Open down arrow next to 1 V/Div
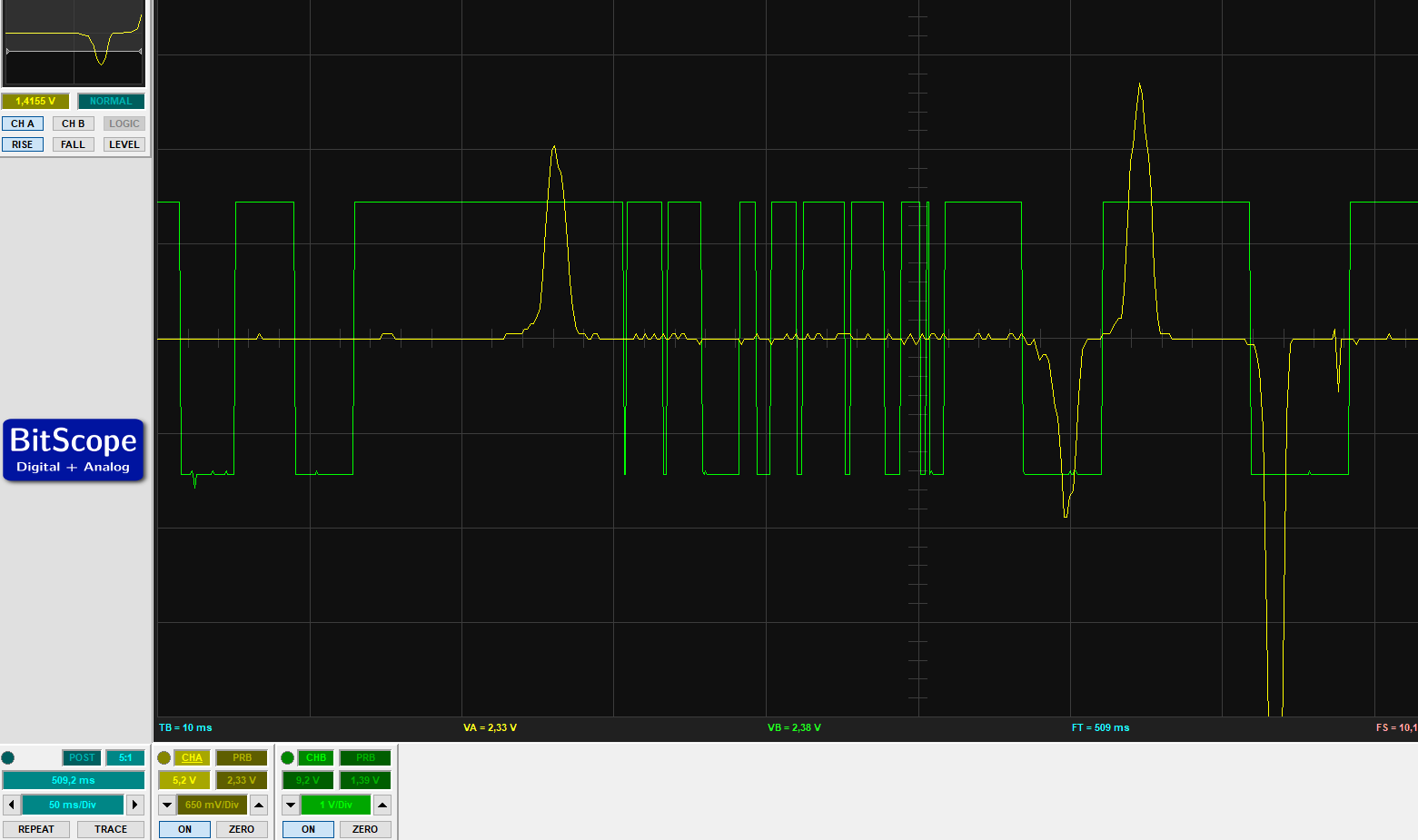 click(291, 805)
